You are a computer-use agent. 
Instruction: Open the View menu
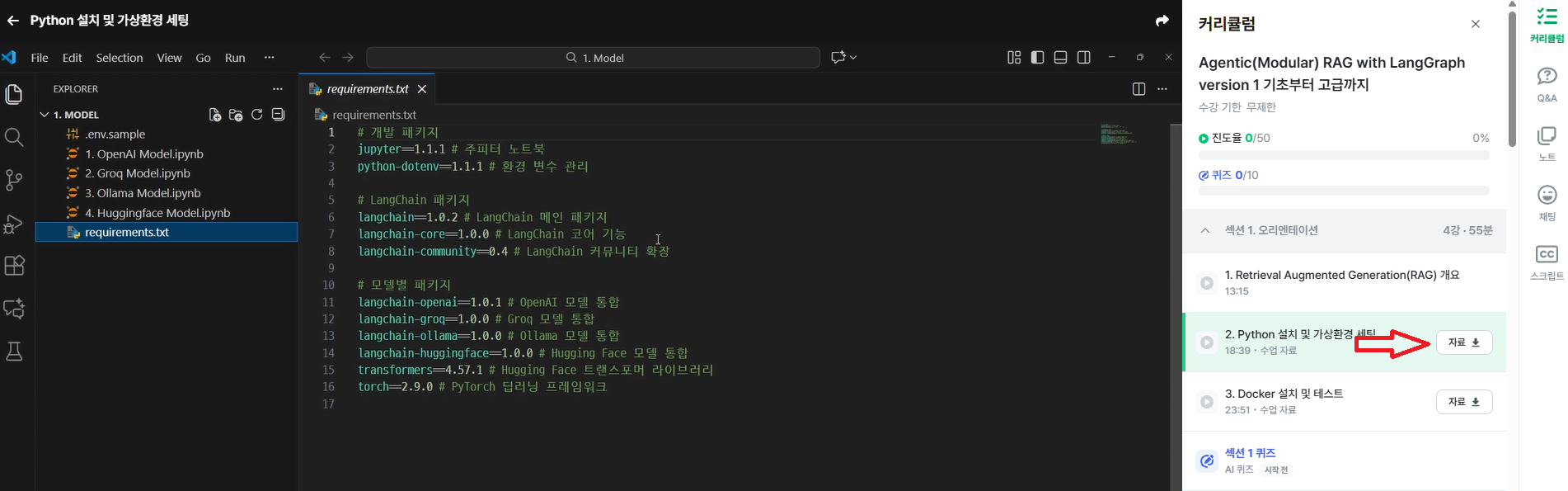click(x=169, y=58)
